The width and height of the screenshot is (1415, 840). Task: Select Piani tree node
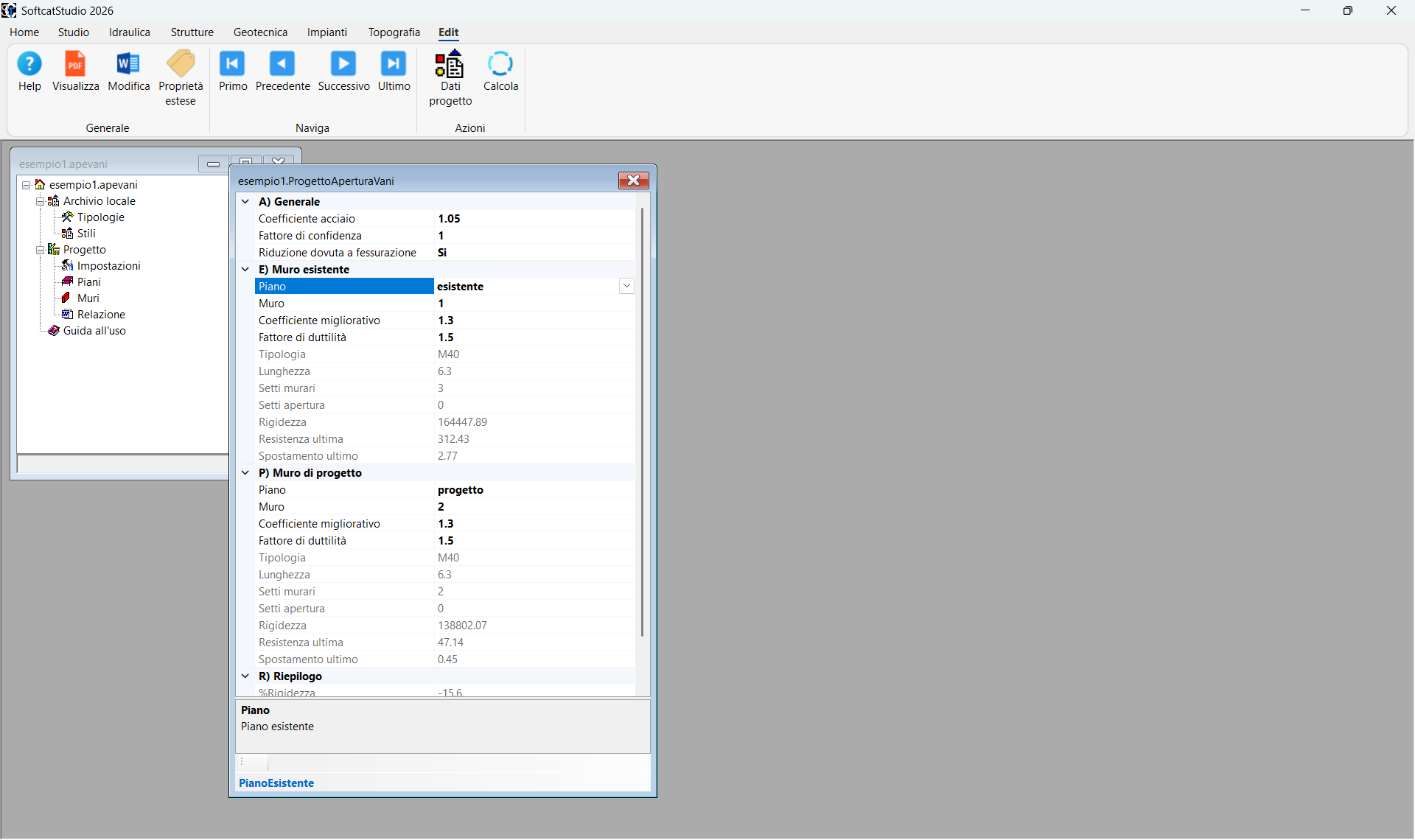click(88, 282)
